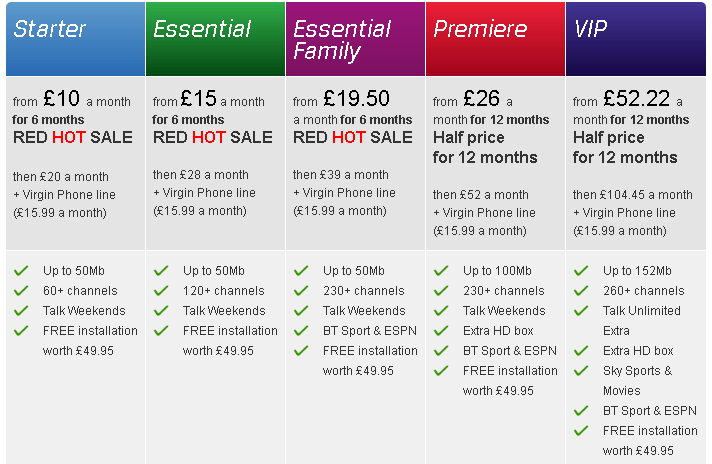Click the checkmark next to Up to 100Mb

(x=441, y=271)
